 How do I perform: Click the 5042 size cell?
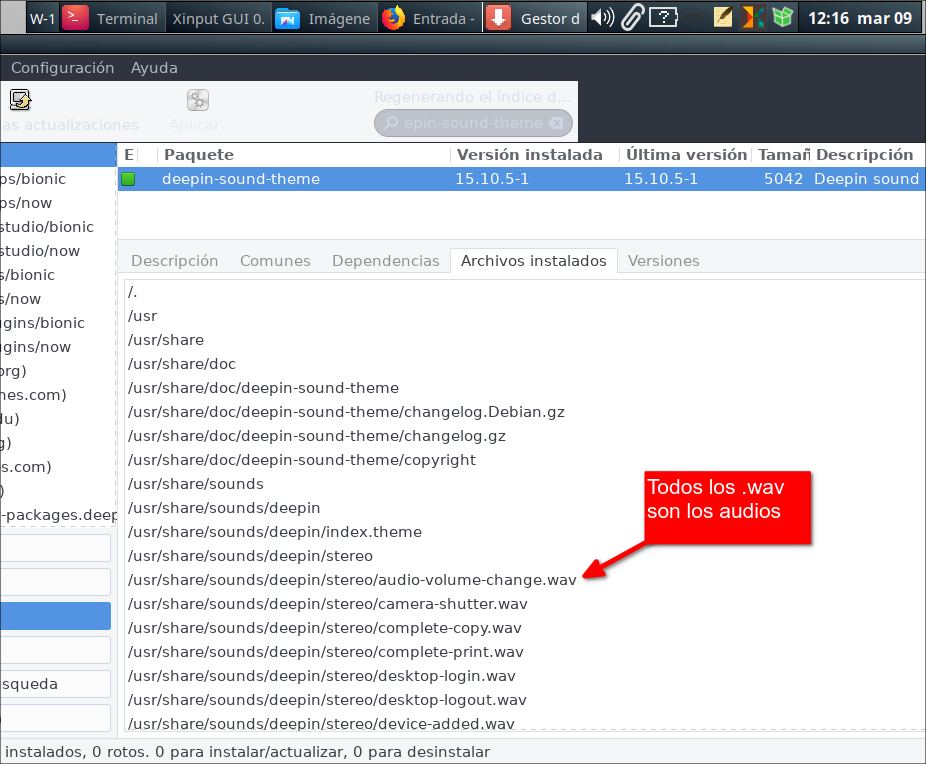click(x=783, y=179)
